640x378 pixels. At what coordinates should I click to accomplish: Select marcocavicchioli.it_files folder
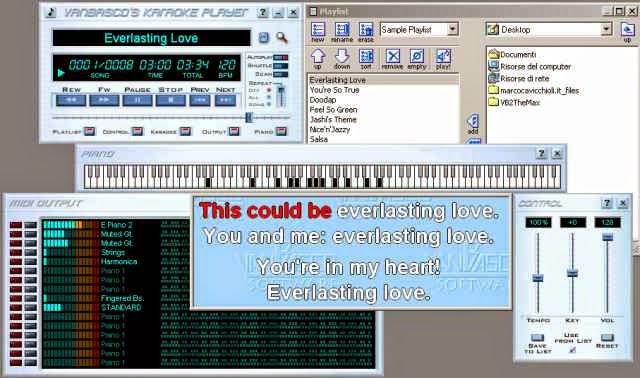click(534, 90)
